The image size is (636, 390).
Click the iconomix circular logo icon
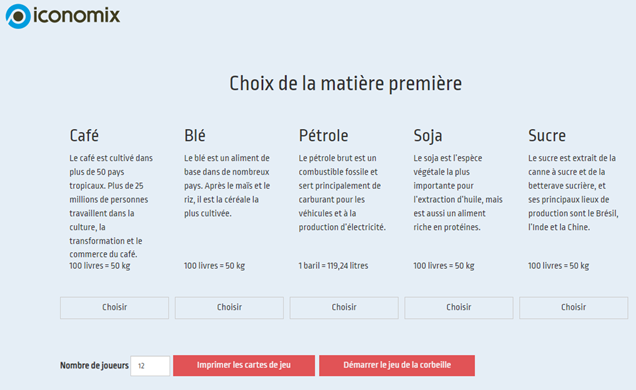(18, 16)
